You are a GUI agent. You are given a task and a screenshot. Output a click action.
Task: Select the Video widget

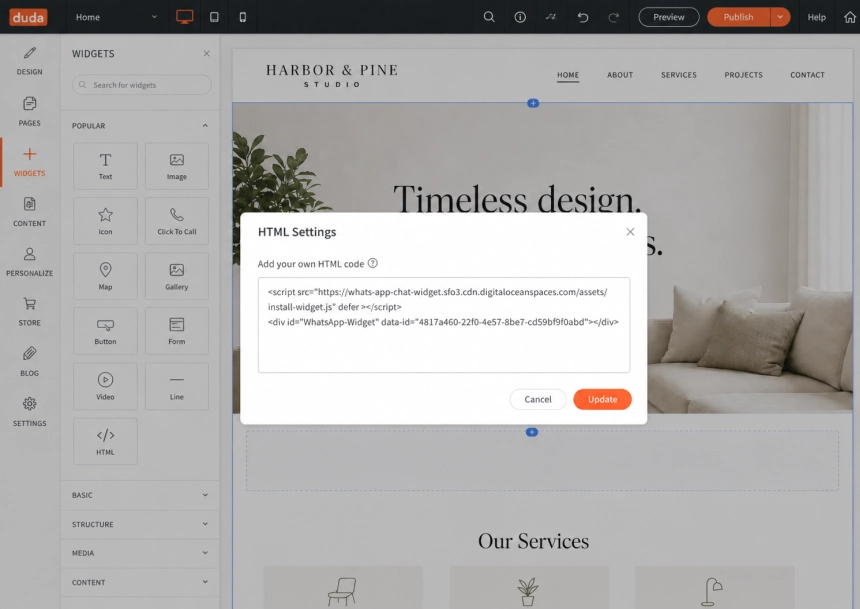point(105,386)
